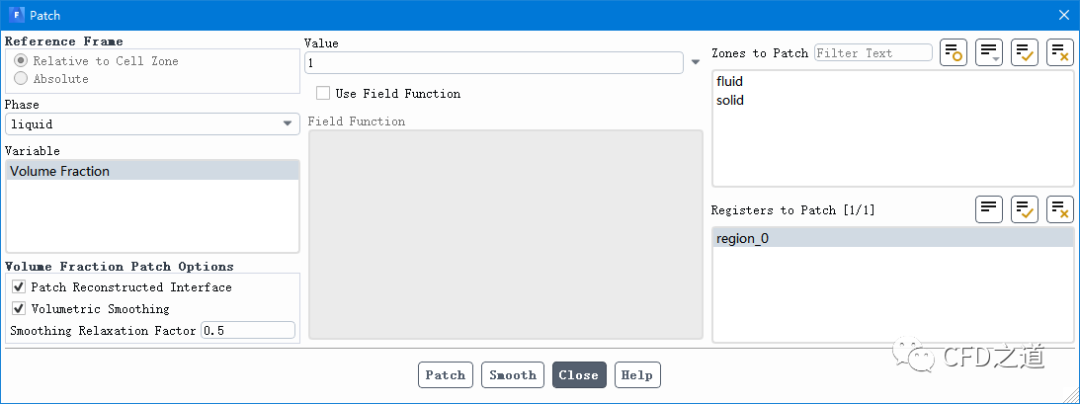1080x404 pixels.
Task: Toggle tree view for Zones to Patch
Action: tap(953, 53)
